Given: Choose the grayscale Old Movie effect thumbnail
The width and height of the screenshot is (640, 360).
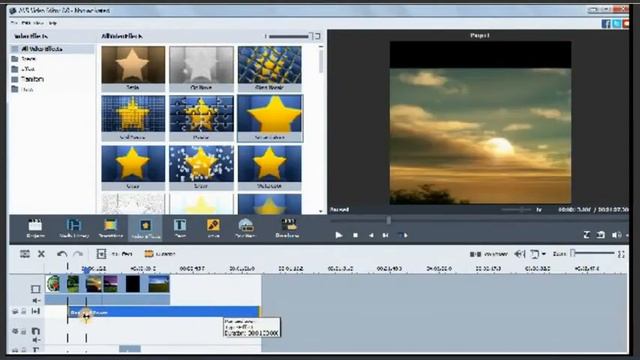Looking at the screenshot, I should pos(201,69).
